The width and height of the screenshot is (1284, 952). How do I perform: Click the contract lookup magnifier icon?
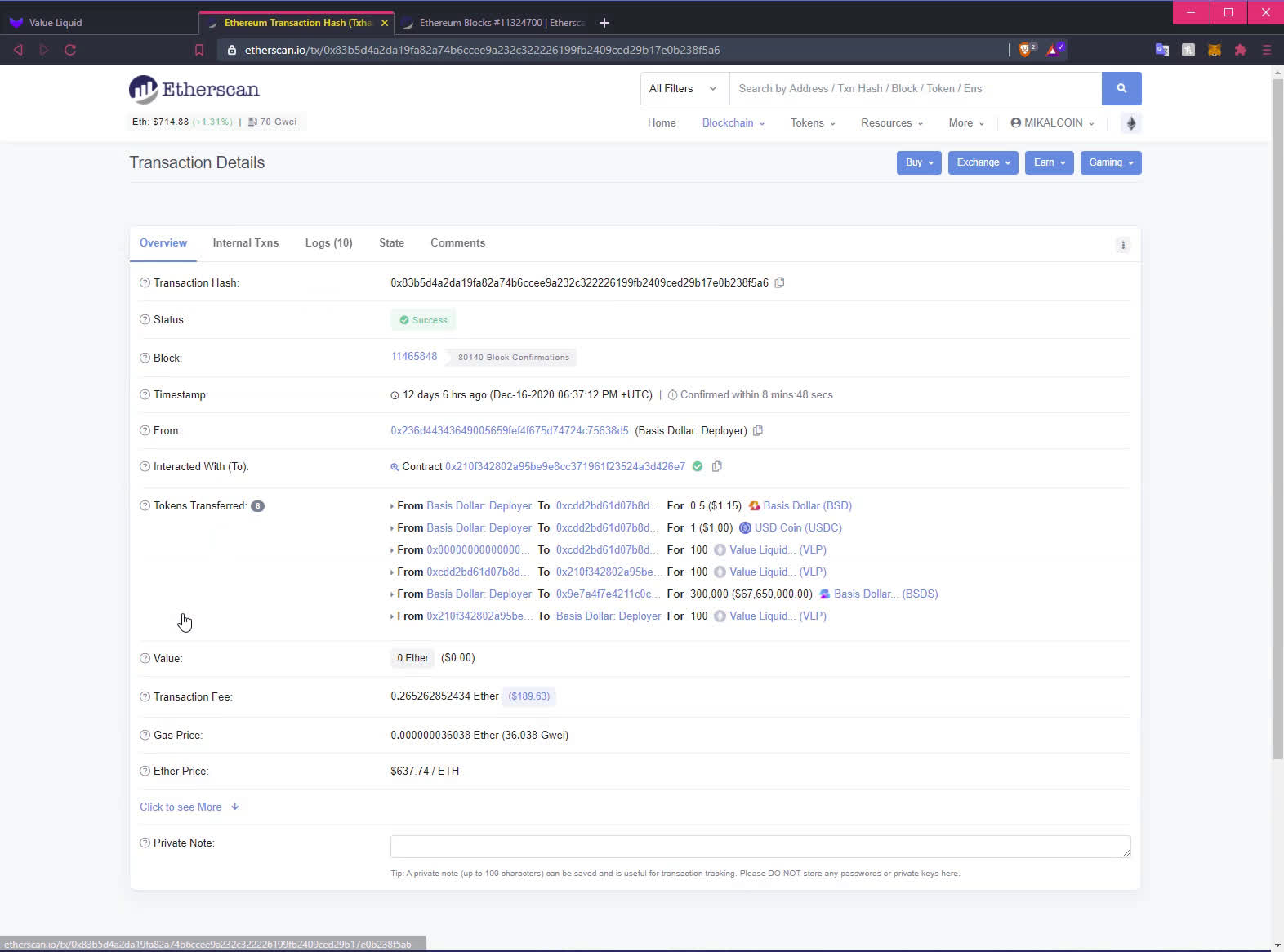395,467
